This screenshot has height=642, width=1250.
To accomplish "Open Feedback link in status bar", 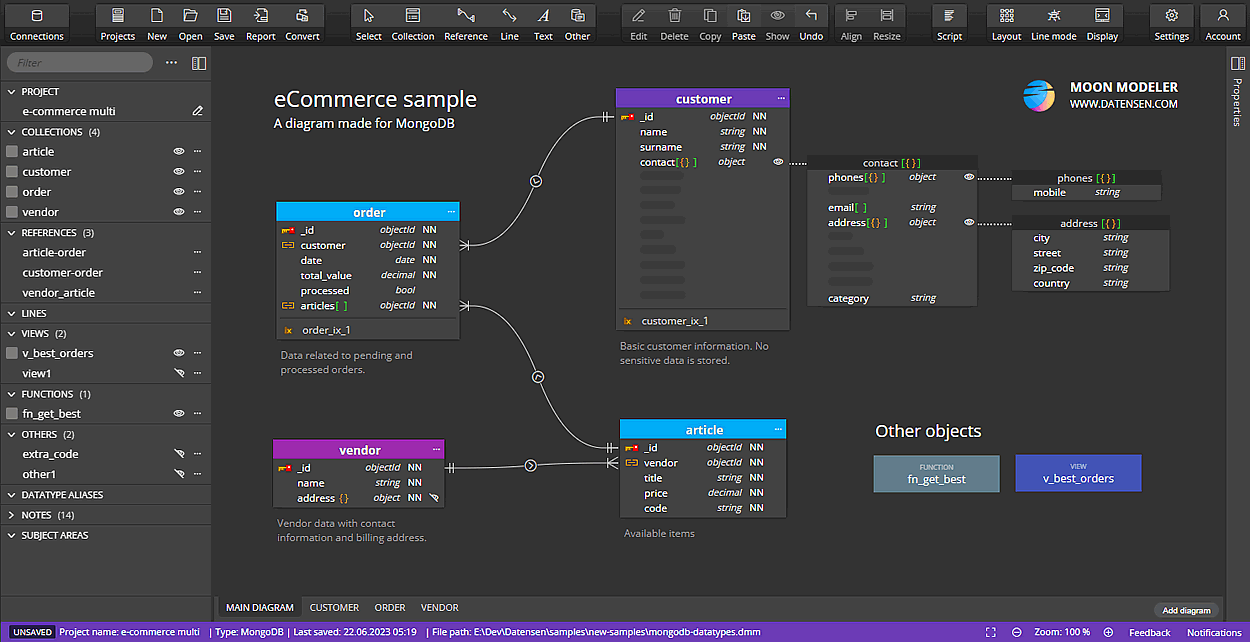I will click(1149, 632).
